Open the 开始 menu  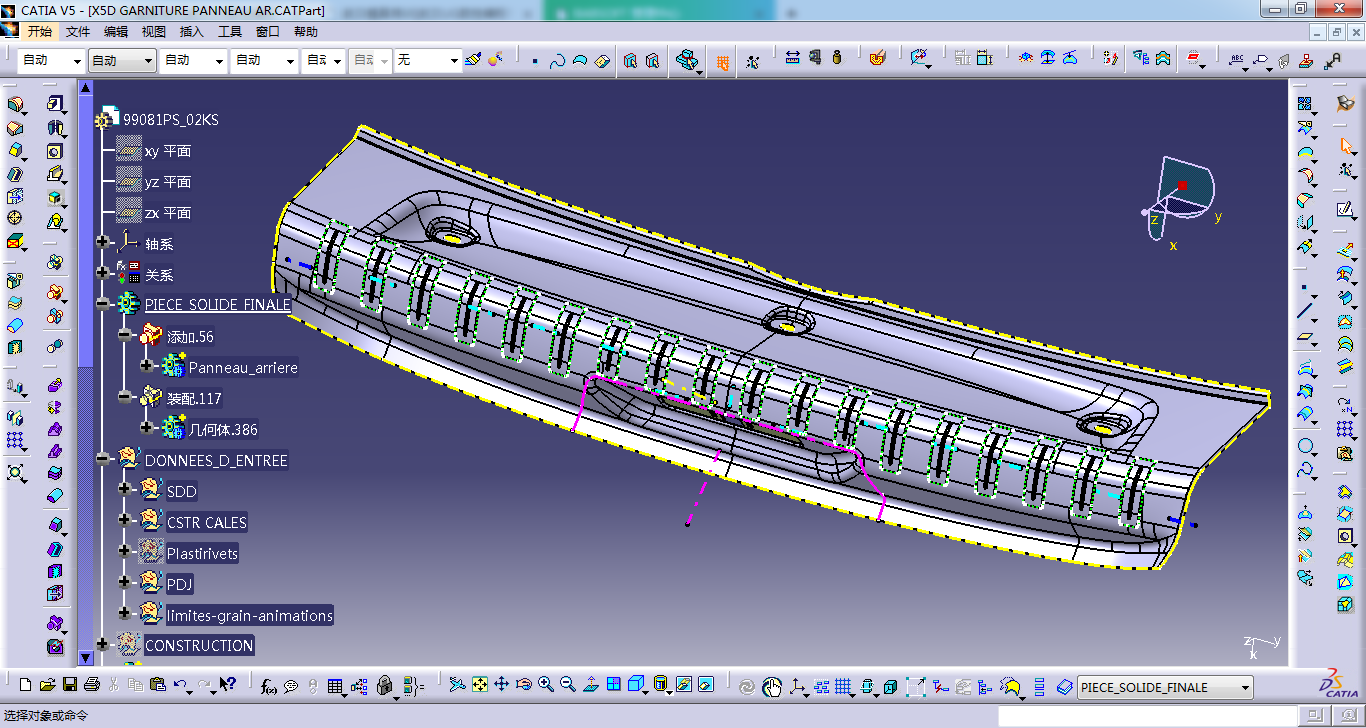[x=39, y=32]
